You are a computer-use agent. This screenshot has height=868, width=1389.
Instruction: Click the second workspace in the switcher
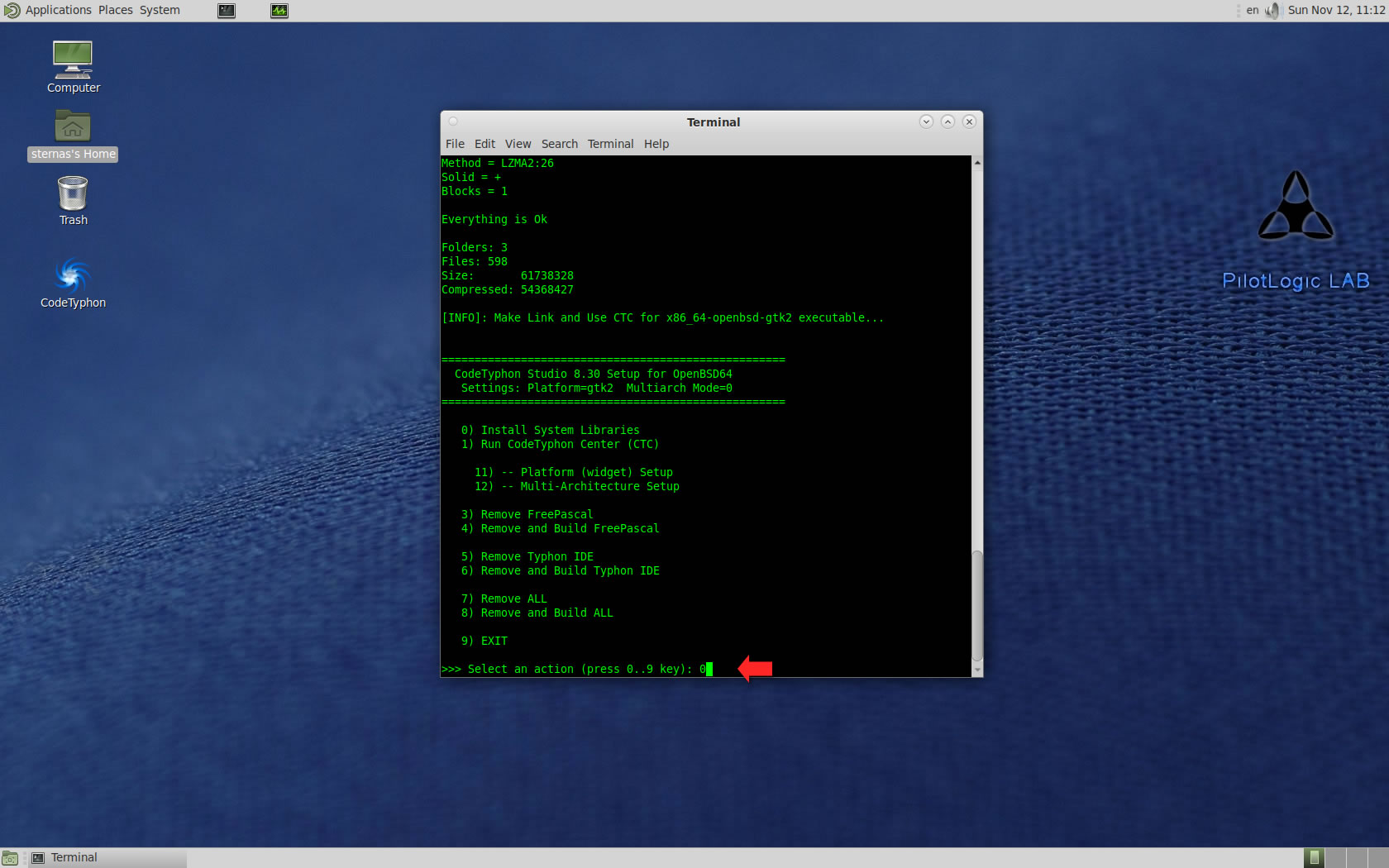coord(1335,858)
